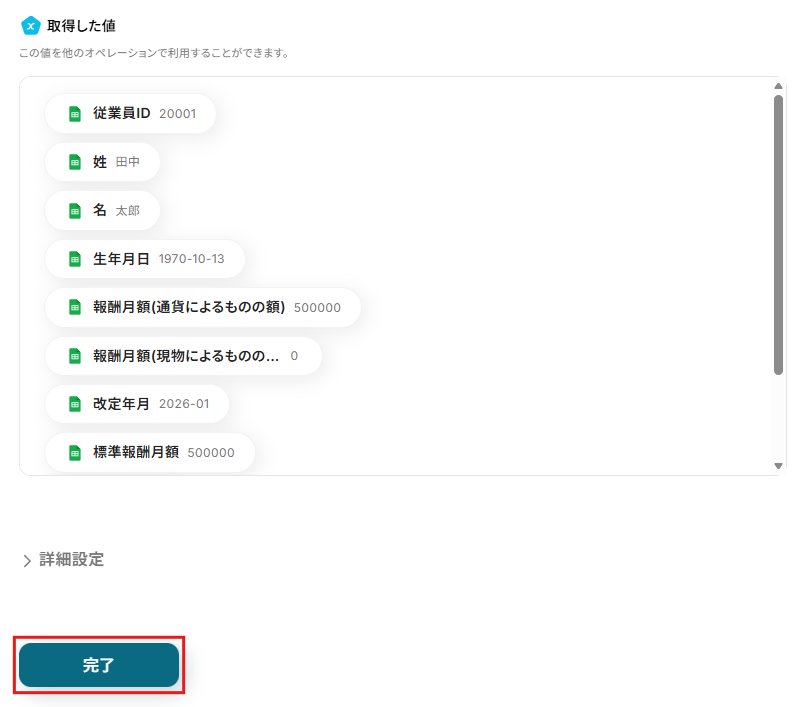Click sheet icon beside 報酬月額(通貨によるものの額)

click(x=74, y=307)
